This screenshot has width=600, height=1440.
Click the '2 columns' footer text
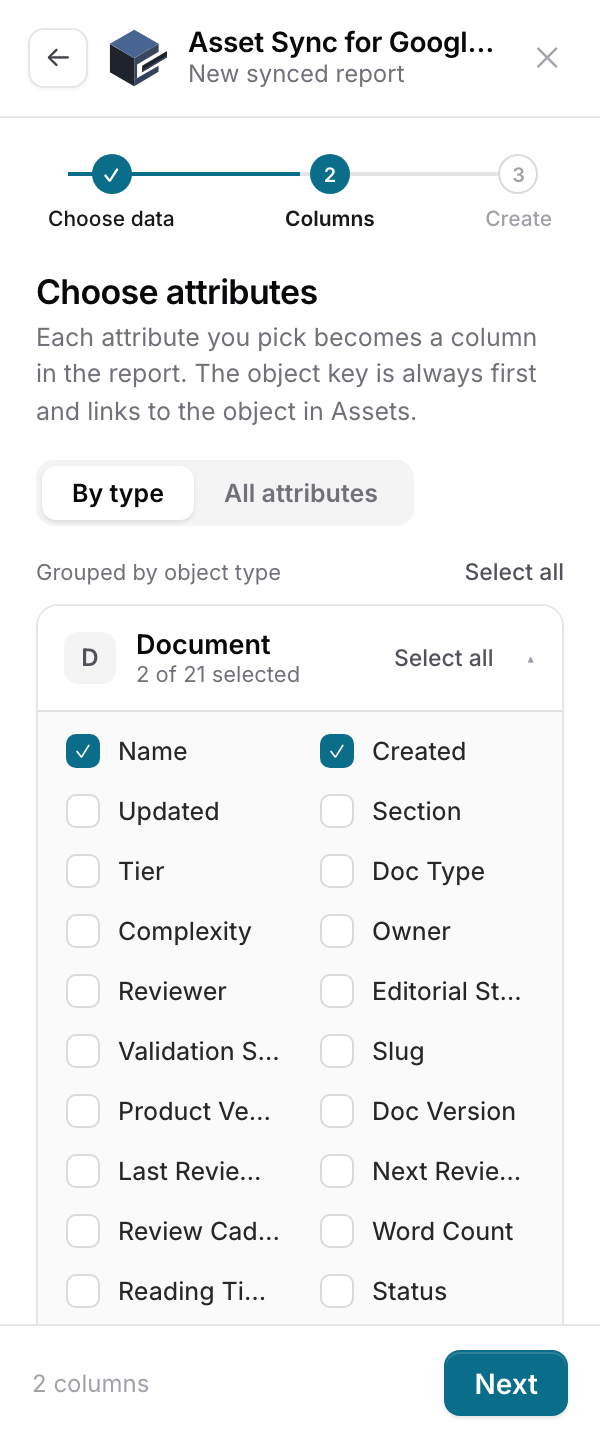91,1384
